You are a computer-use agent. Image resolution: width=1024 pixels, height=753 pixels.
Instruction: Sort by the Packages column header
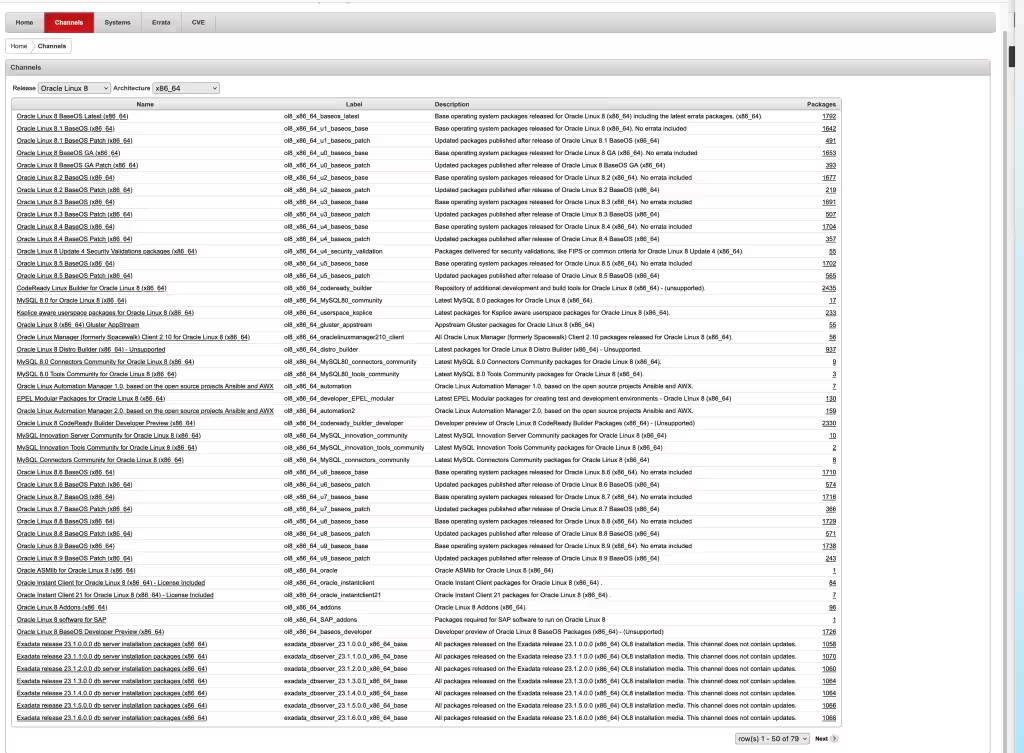(x=821, y=104)
